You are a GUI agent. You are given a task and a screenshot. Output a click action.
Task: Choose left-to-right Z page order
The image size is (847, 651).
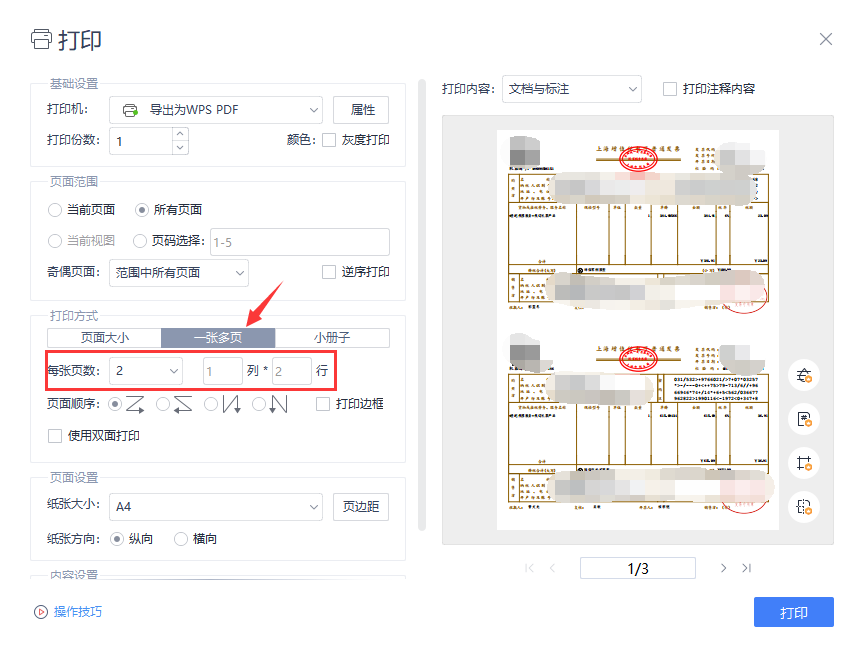[x=115, y=404]
